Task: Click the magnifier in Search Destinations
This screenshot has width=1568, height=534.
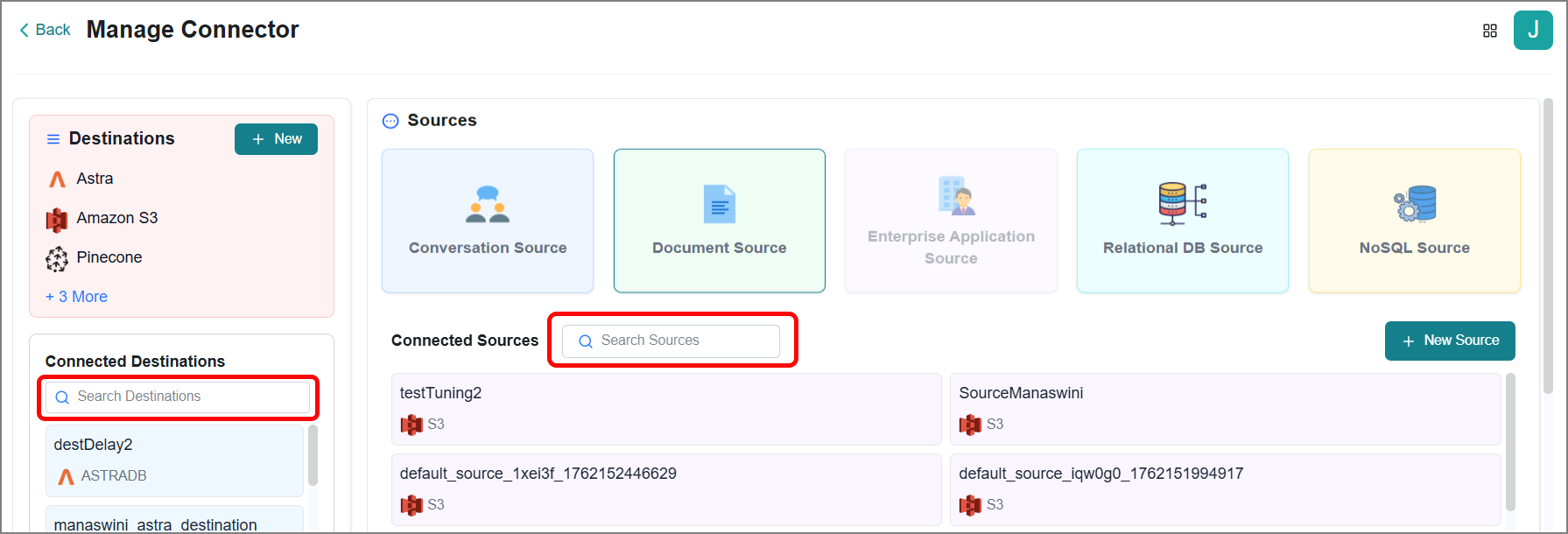Action: pyautogui.click(x=62, y=397)
